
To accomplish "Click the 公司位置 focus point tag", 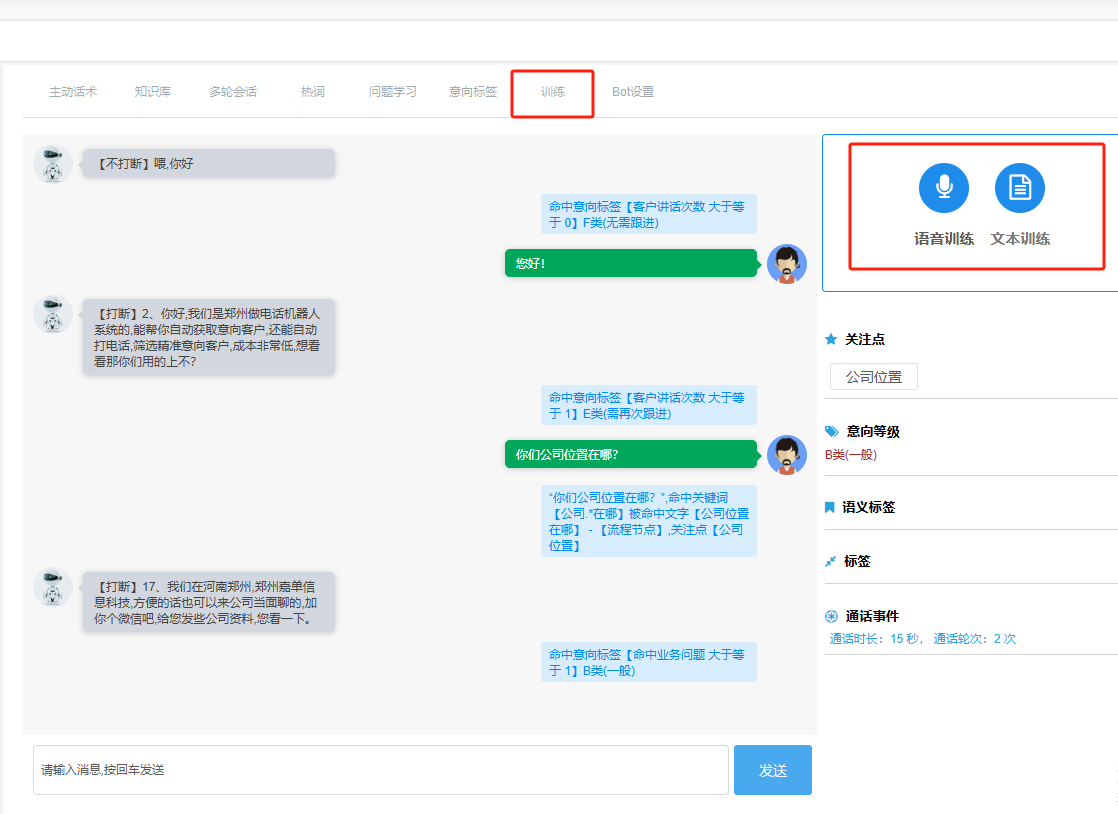I will pyautogui.click(x=873, y=377).
